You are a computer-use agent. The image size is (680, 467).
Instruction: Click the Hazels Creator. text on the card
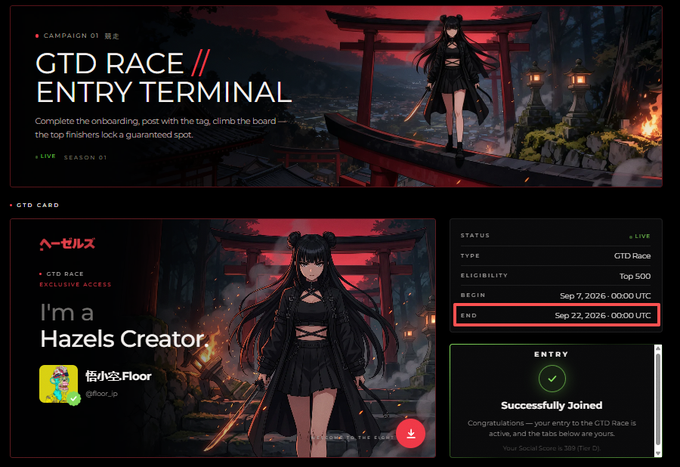[x=124, y=339]
